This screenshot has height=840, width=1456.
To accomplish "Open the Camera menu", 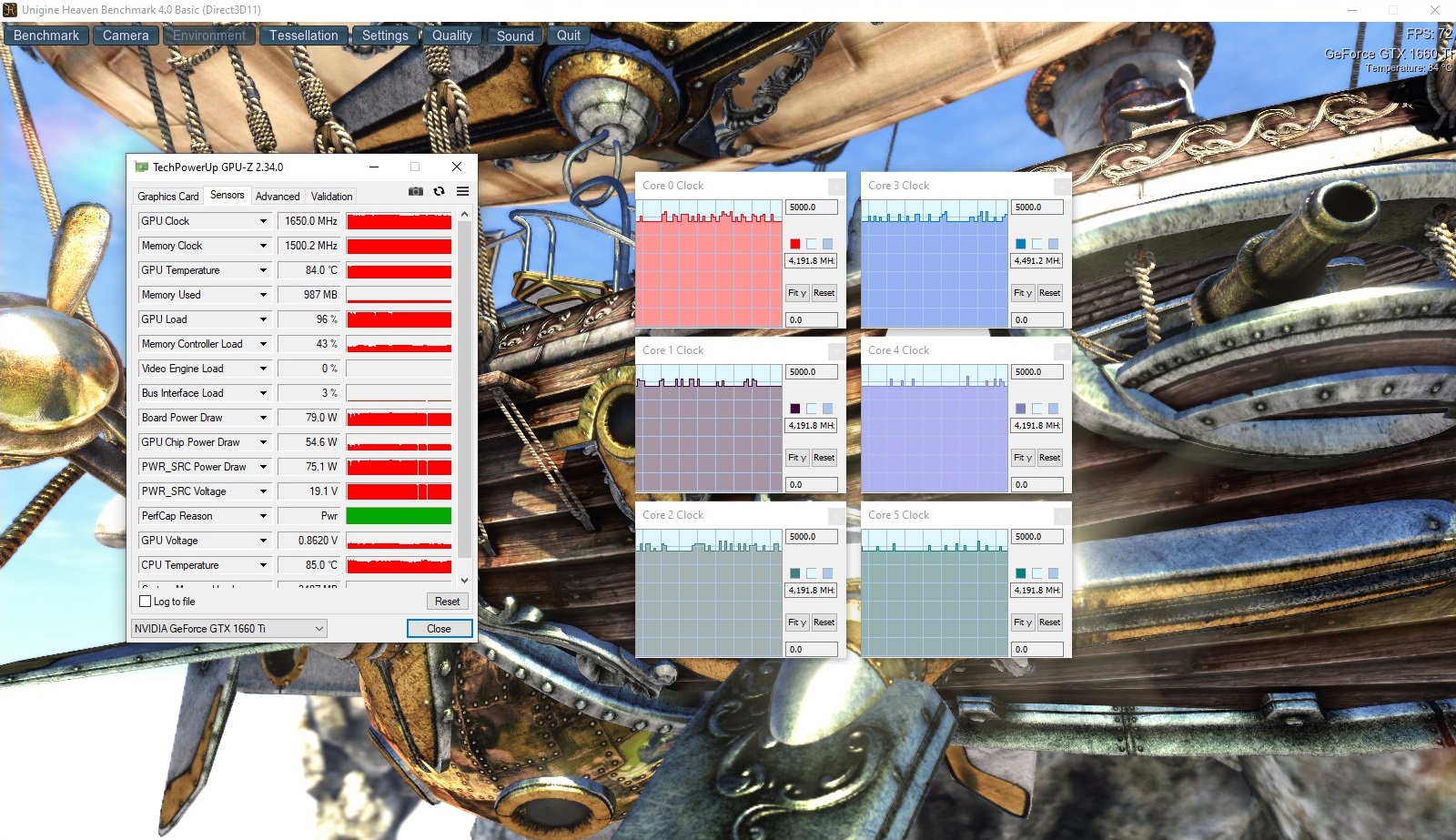I will click(126, 35).
